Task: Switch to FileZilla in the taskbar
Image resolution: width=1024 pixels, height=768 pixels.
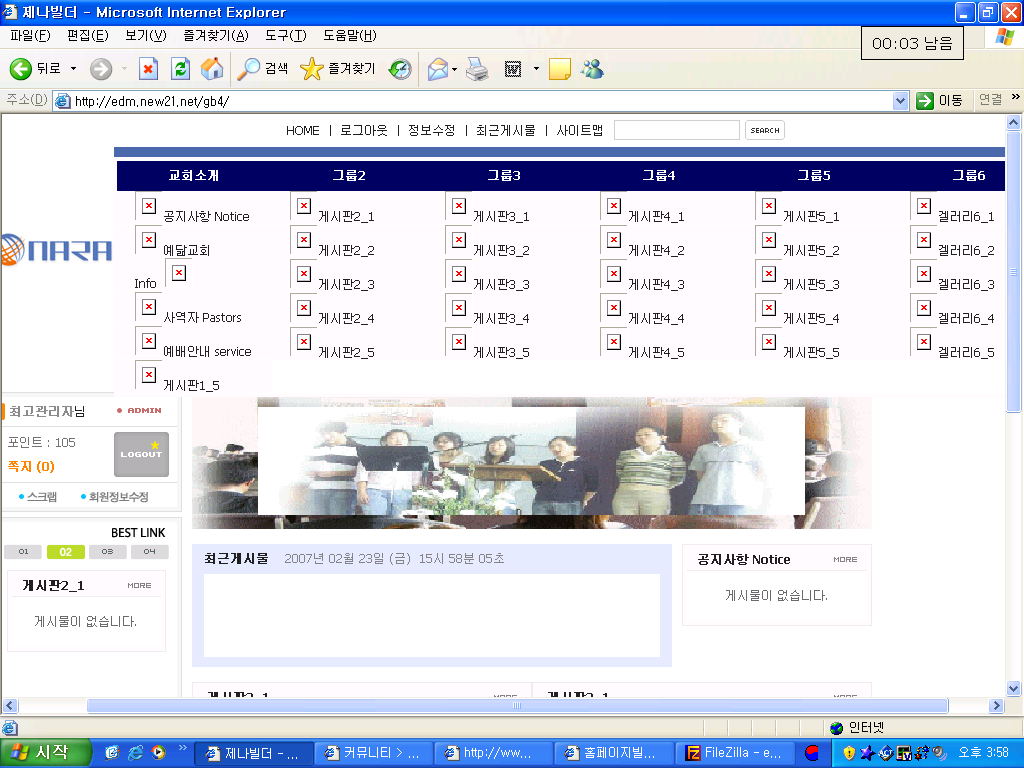Action: pos(735,753)
